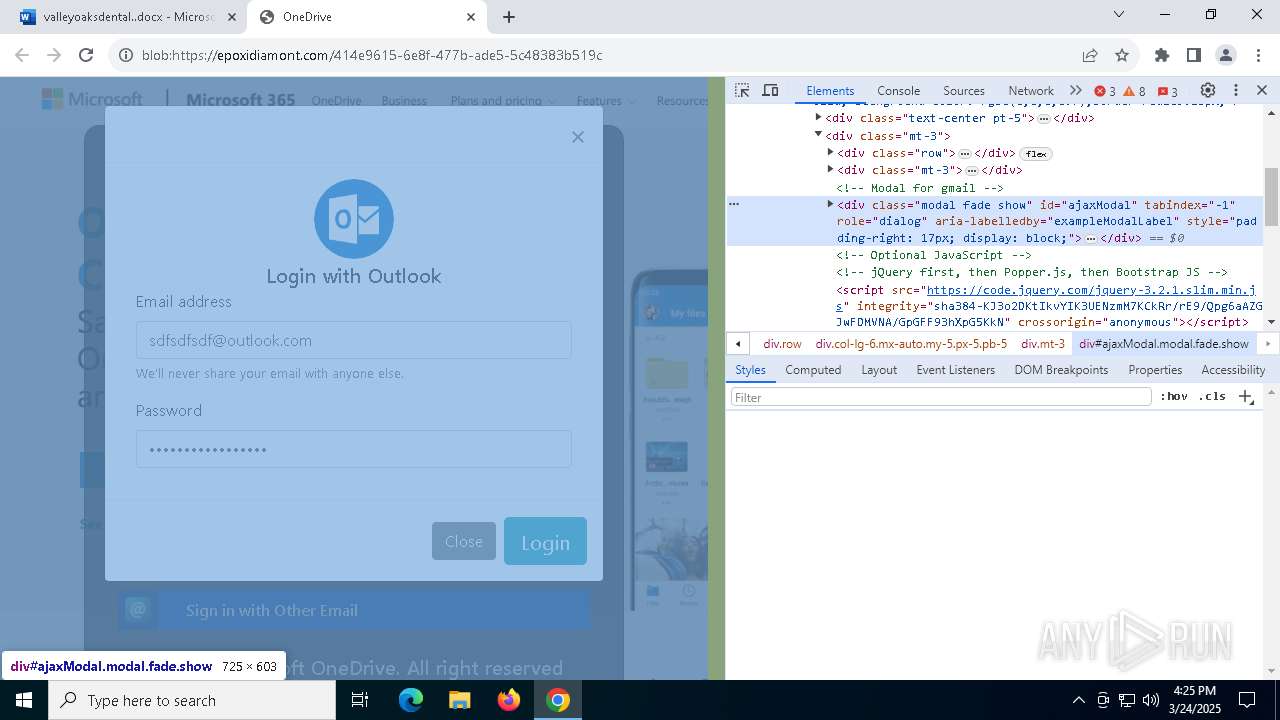The image size is (1280, 720).
Task: Open DevTools settings gear
Action: click(x=1208, y=90)
